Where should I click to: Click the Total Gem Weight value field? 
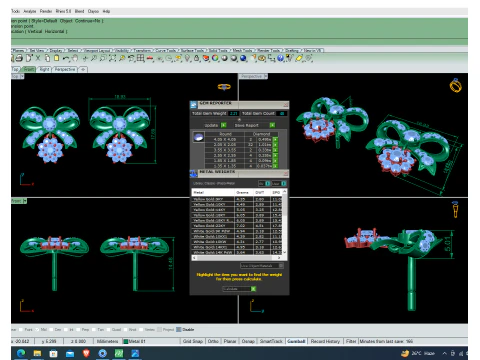(x=233, y=113)
